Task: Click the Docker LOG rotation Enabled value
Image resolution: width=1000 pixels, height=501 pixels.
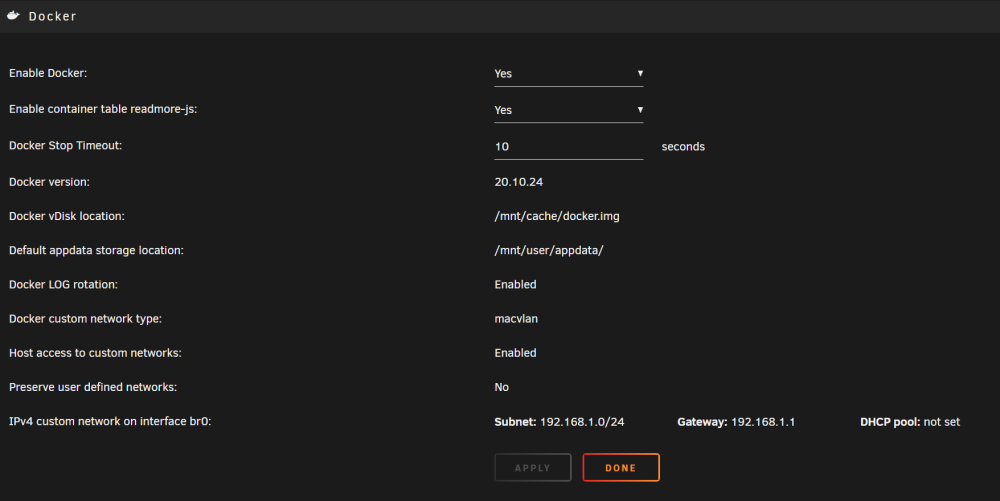Action: 515,285
